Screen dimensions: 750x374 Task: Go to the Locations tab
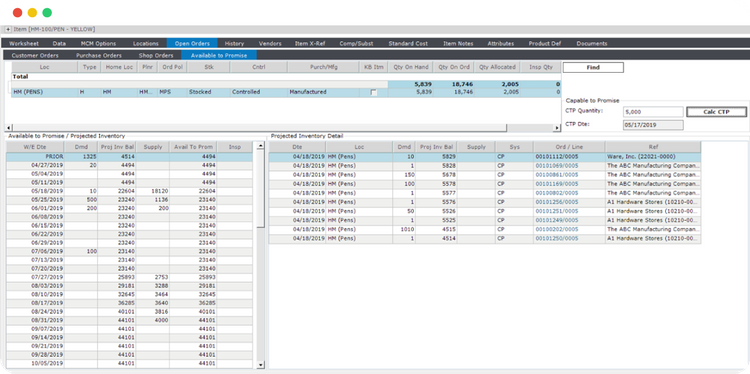(x=146, y=43)
